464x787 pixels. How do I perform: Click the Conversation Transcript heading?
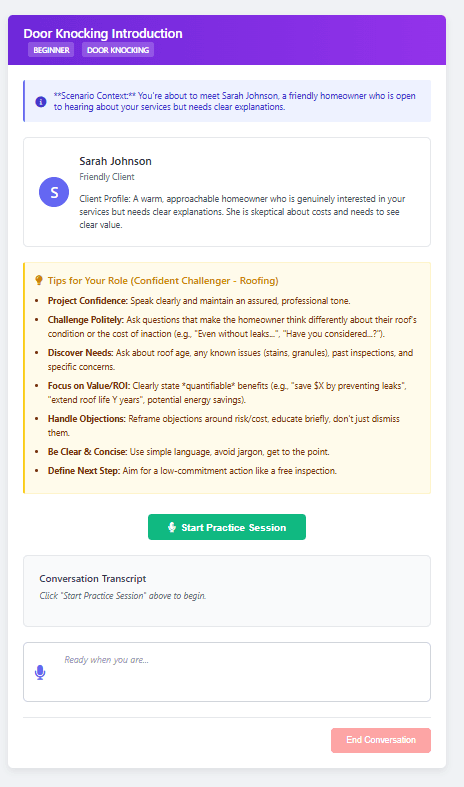[93, 578]
